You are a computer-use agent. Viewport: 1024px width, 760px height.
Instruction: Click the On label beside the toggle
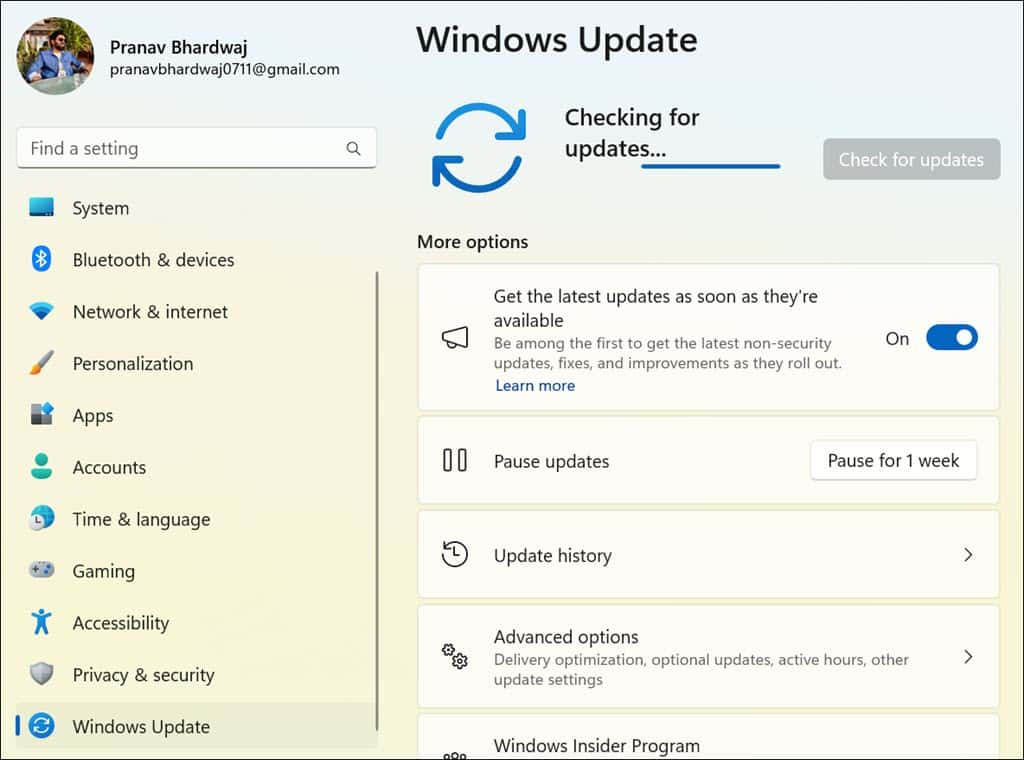click(x=897, y=338)
